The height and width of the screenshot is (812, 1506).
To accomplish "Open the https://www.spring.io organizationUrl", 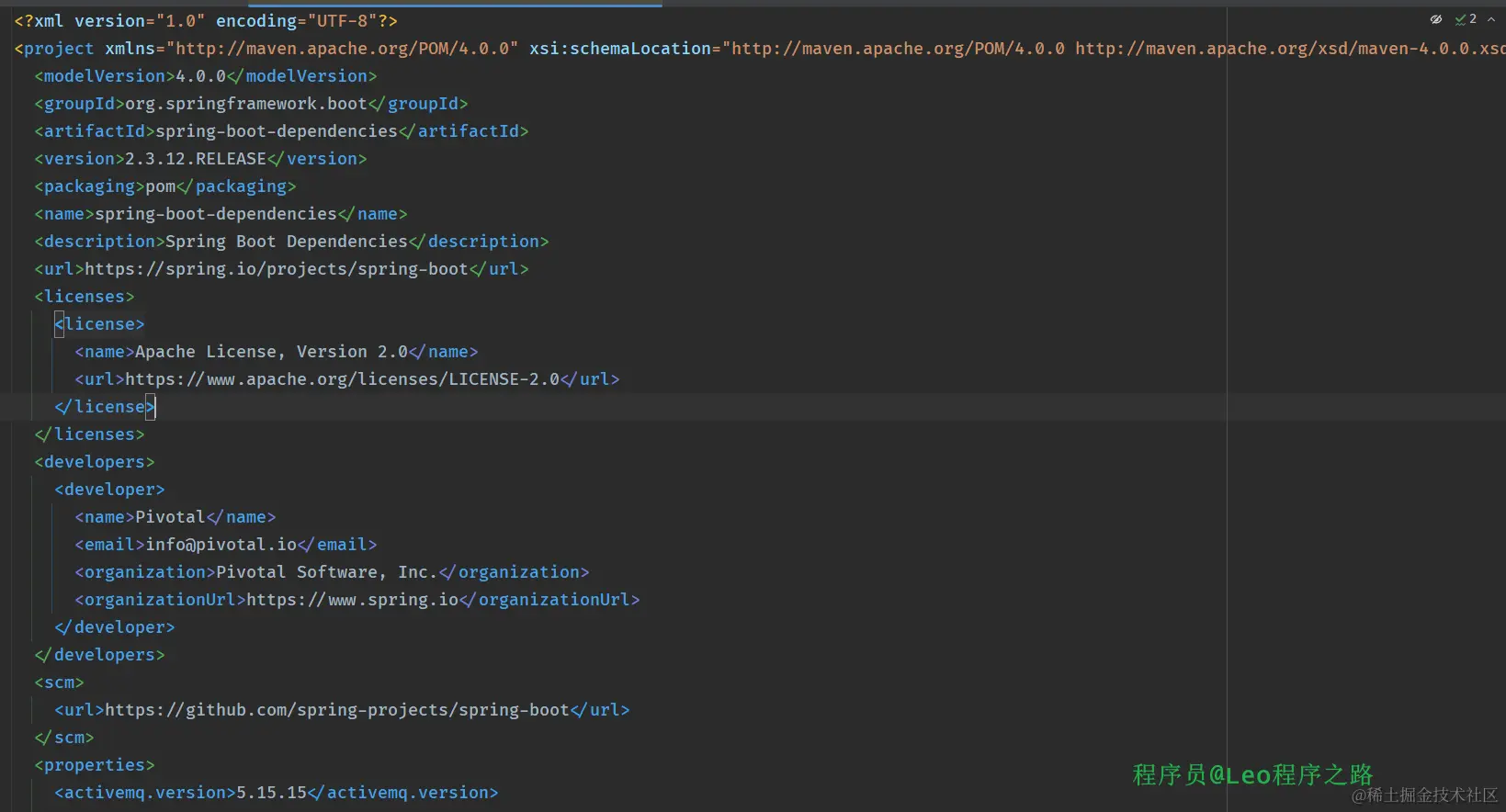I will [352, 600].
